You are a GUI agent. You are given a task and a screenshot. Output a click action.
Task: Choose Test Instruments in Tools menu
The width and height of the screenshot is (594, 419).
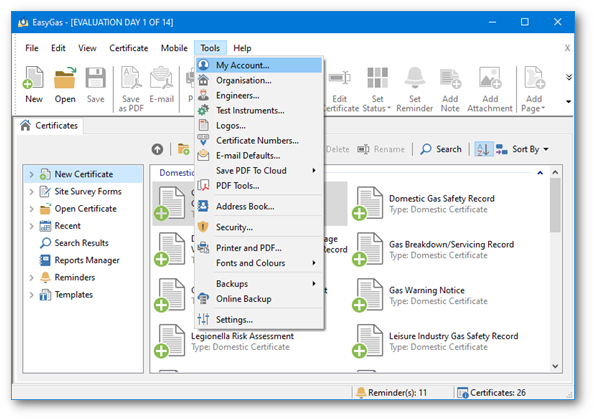pos(259,111)
